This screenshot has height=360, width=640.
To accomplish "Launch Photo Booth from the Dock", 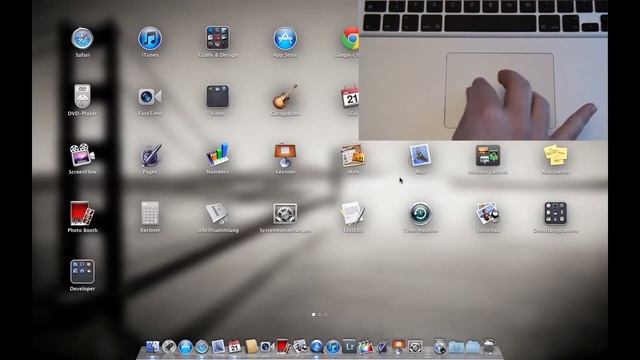I will tap(283, 346).
